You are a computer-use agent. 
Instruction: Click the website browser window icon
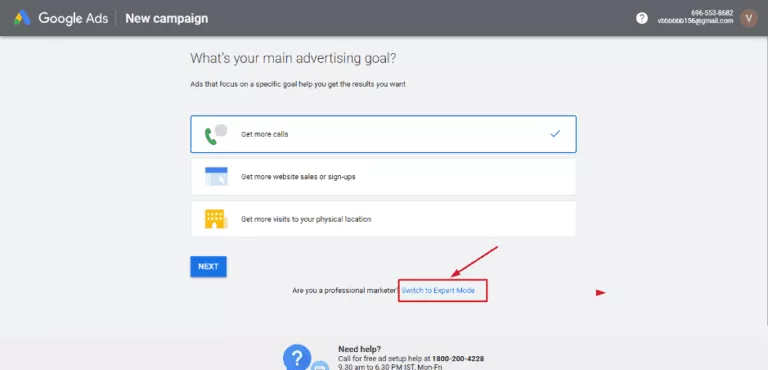coord(216,176)
